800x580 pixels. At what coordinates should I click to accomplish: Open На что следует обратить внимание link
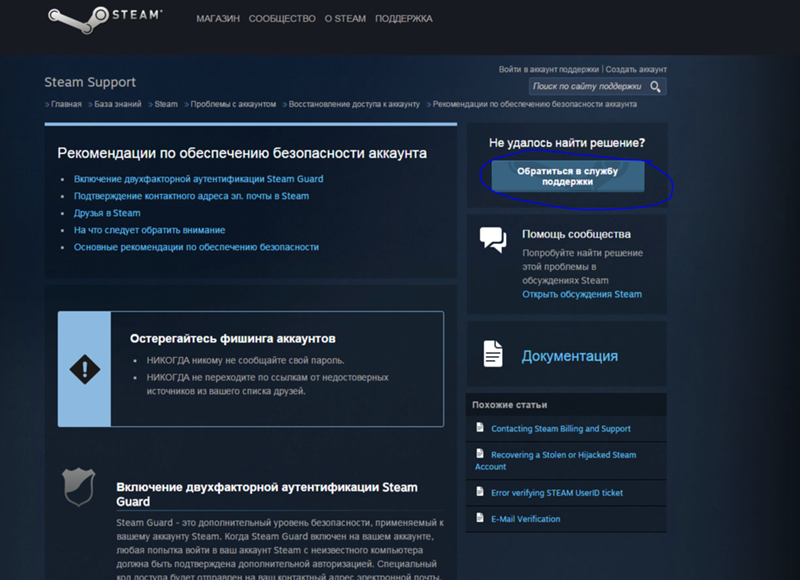pyautogui.click(x=149, y=230)
